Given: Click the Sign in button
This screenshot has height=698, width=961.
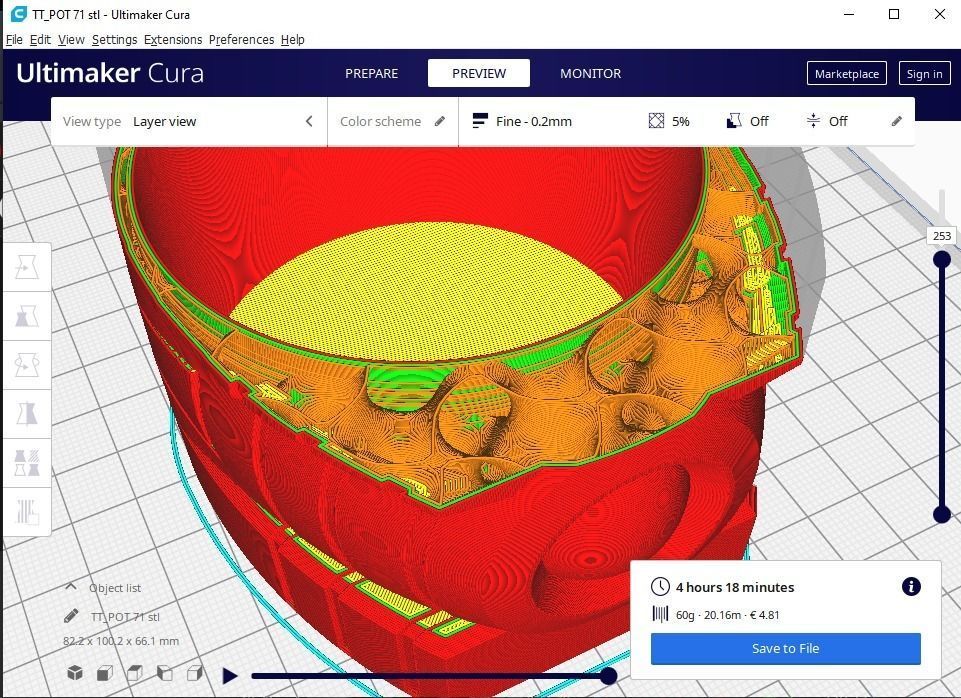Looking at the screenshot, I should (924, 74).
